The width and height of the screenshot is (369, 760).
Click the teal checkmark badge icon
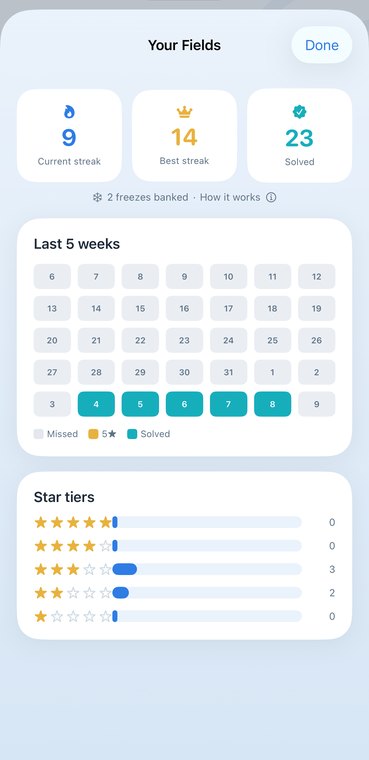pyautogui.click(x=300, y=112)
